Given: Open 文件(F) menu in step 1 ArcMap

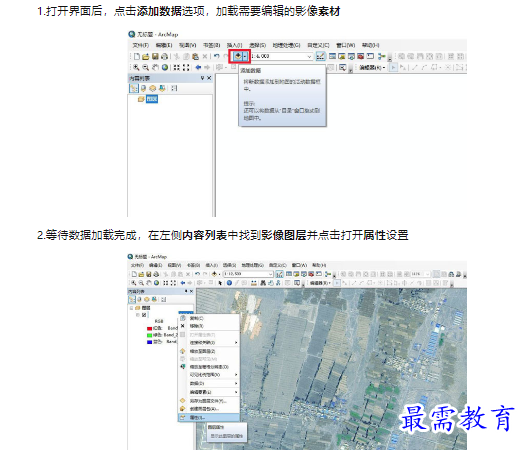Looking at the screenshot, I should 140,45.
